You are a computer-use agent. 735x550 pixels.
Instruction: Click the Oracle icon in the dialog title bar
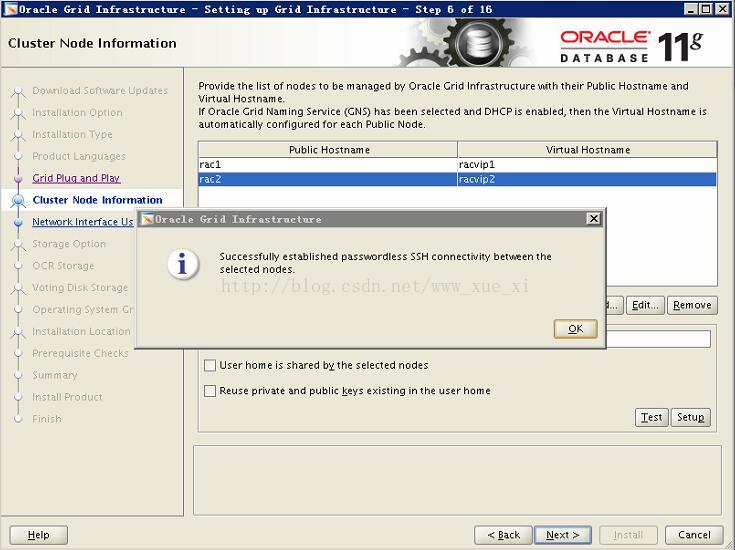tap(147, 219)
